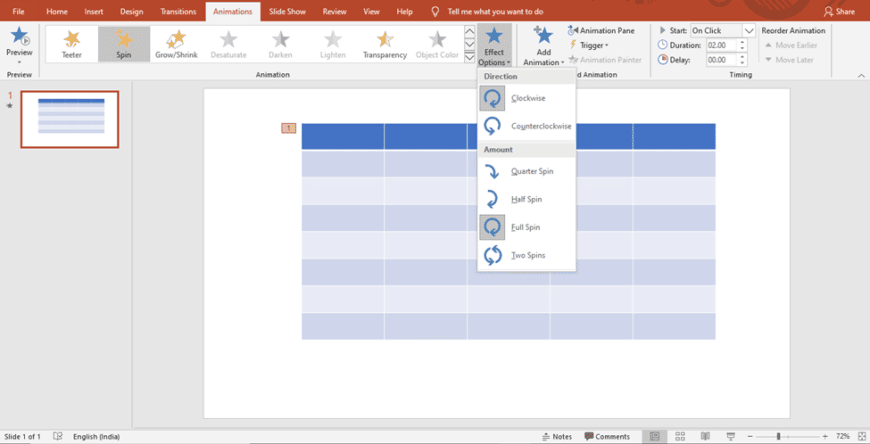Switch to the Transitions tab
The image size is (870, 444).
point(178,11)
